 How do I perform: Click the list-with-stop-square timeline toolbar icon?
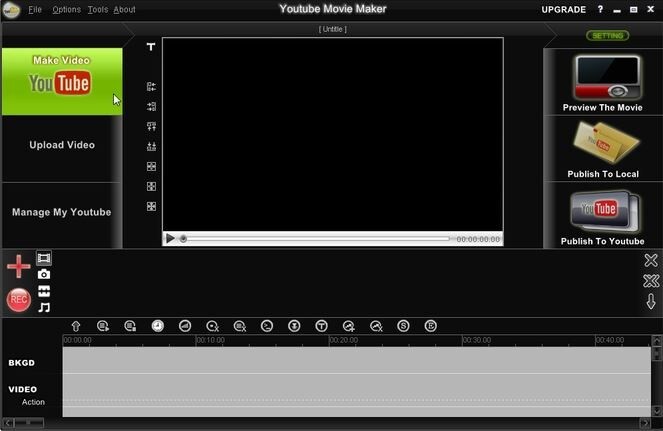click(x=130, y=326)
